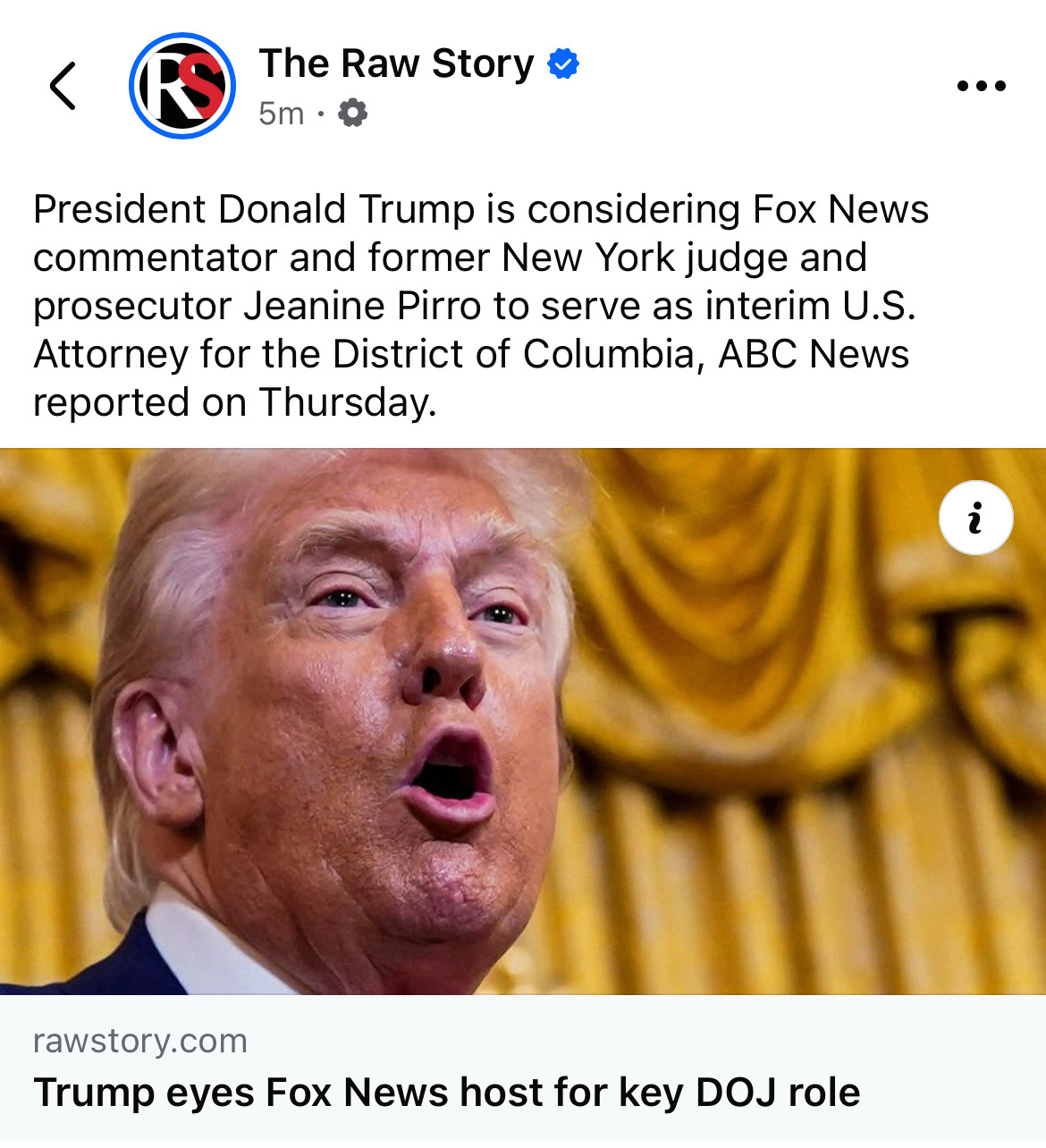Tap the info icon on the photo
Screen dimensions: 1046x1148
point(975,518)
